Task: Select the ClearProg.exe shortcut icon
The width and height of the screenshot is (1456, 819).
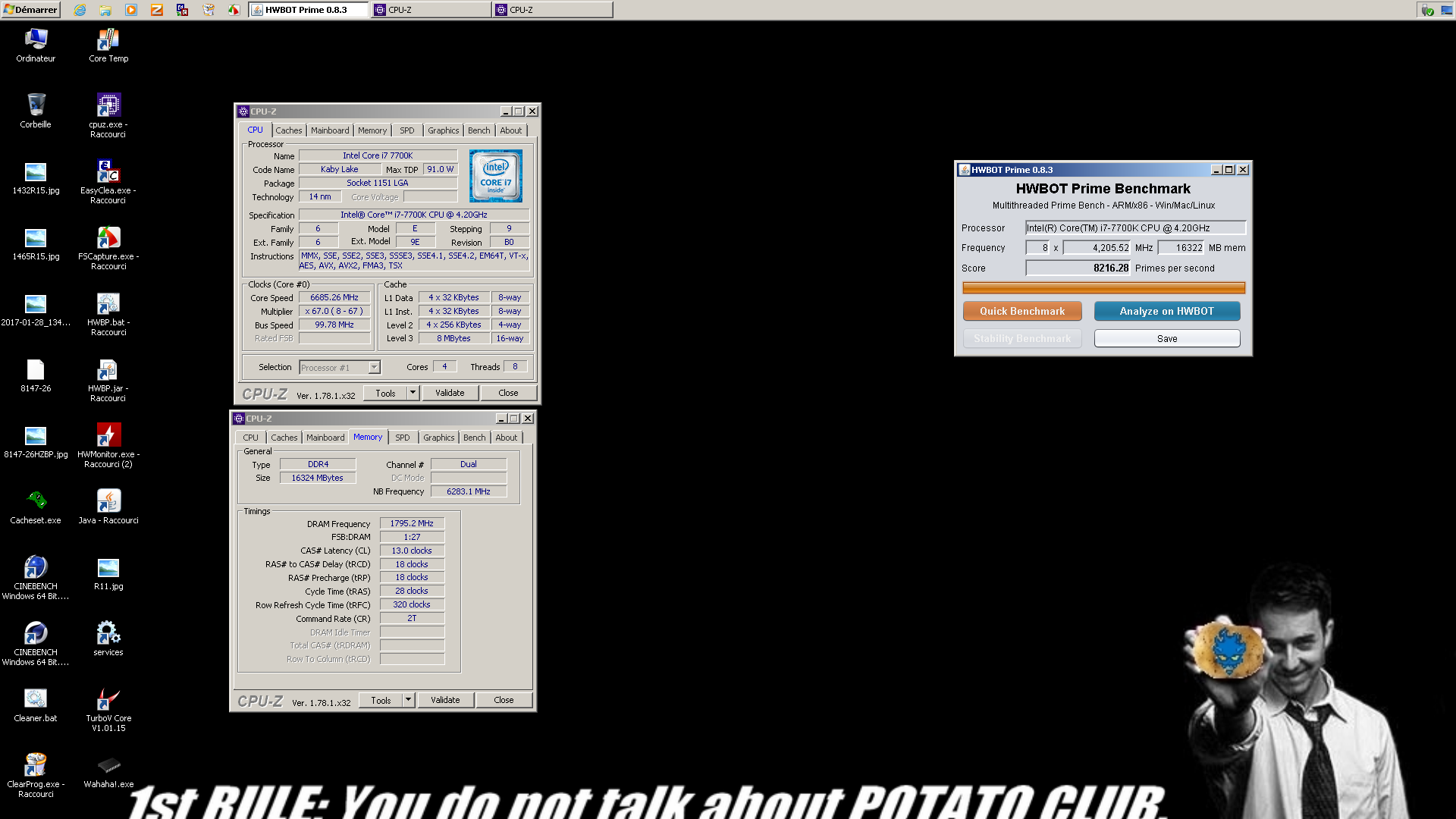Action: coord(36,775)
